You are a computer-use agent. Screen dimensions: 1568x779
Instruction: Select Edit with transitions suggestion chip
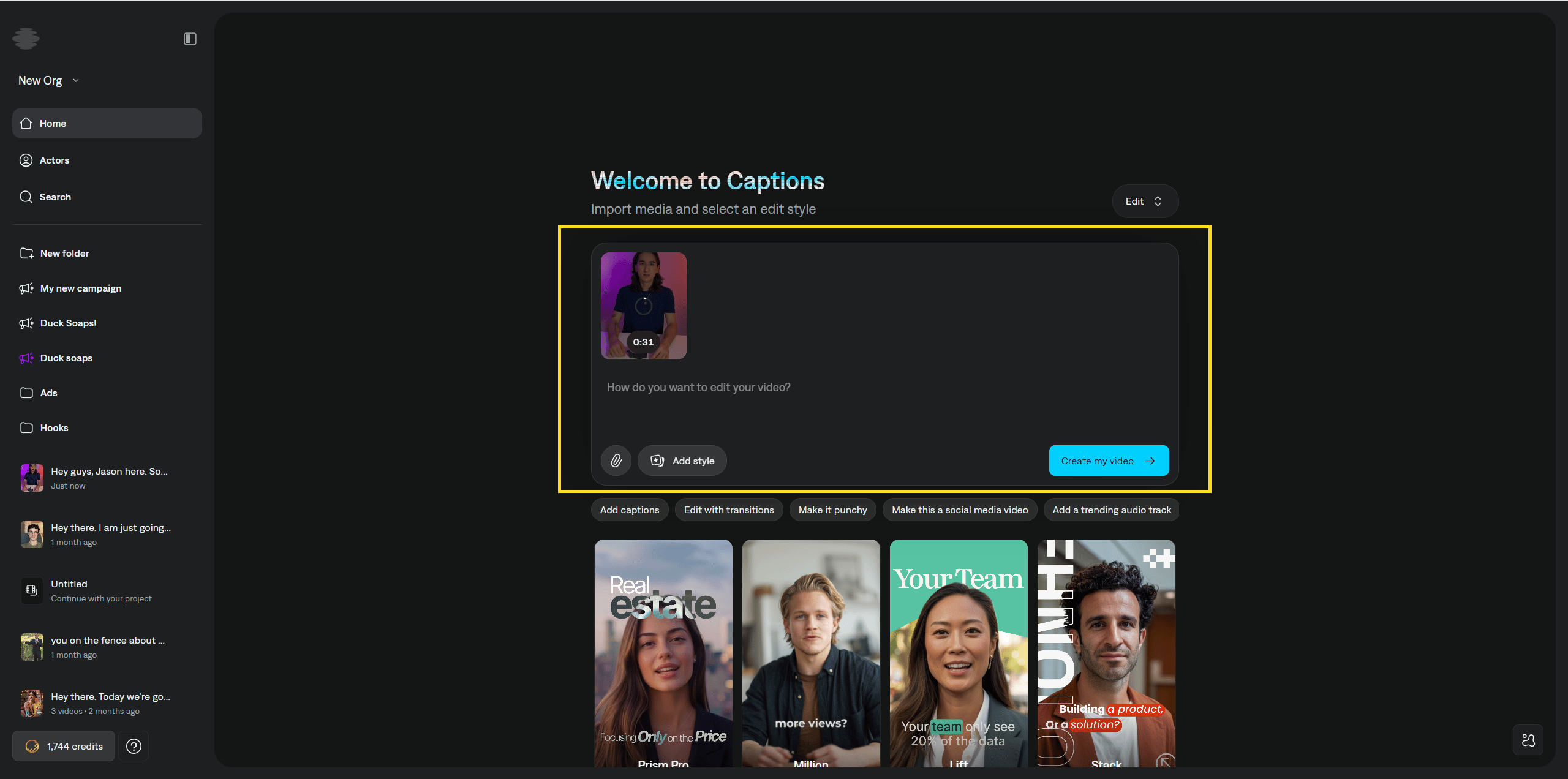pos(729,510)
